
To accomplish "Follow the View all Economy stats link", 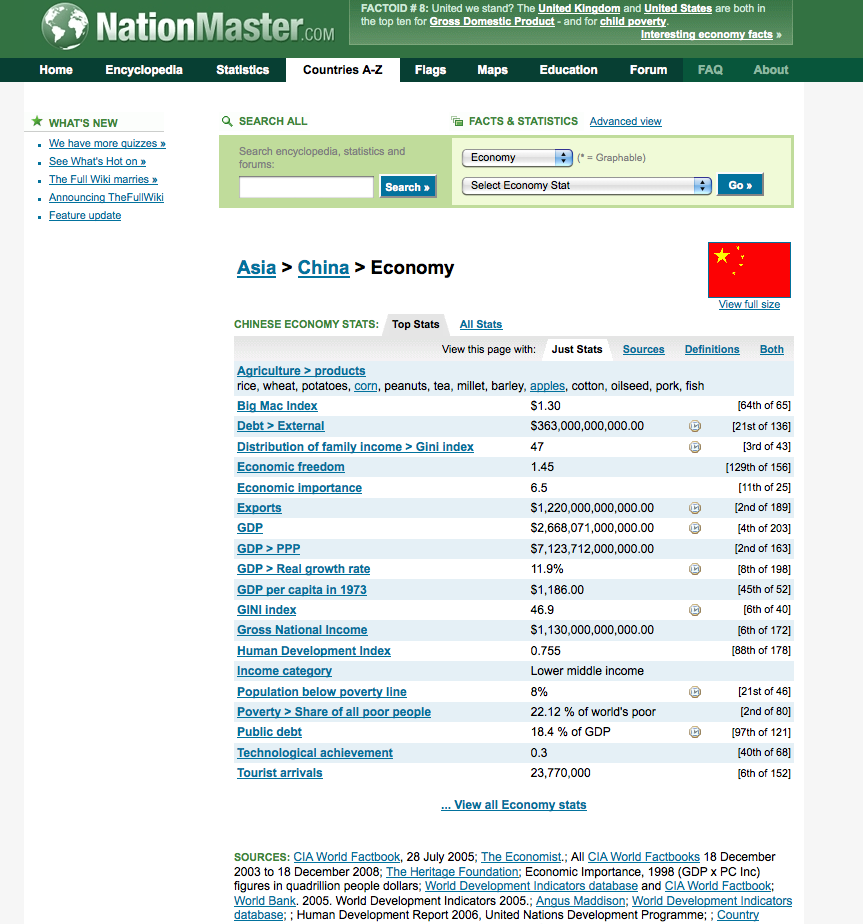I will [x=513, y=804].
